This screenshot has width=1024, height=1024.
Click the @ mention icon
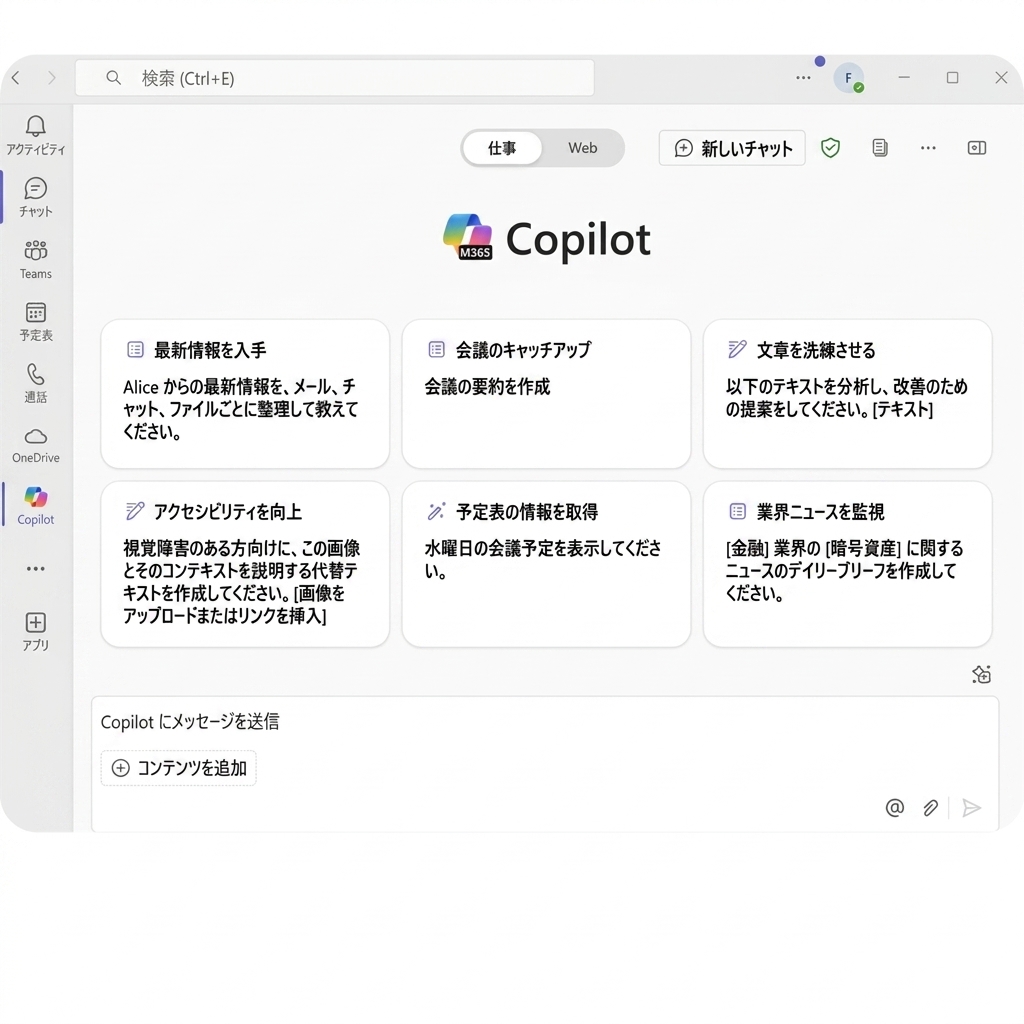tap(895, 808)
